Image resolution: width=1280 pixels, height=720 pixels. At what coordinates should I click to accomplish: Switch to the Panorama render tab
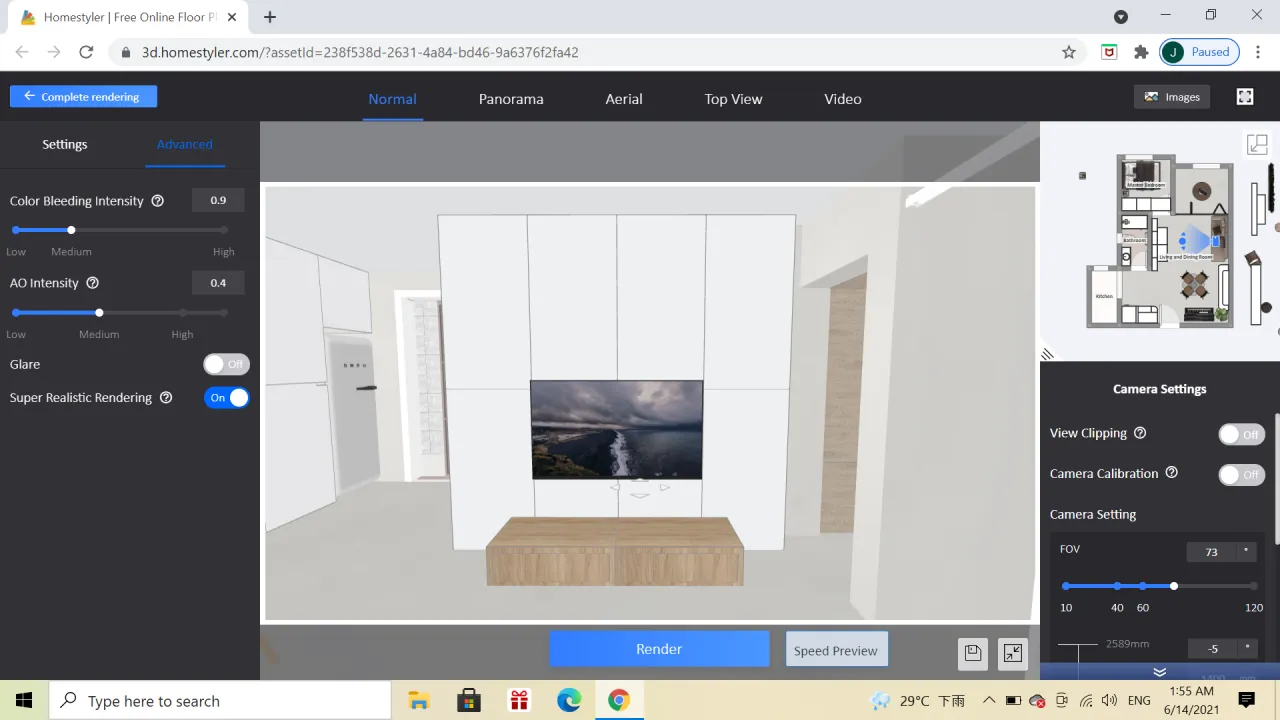511,99
